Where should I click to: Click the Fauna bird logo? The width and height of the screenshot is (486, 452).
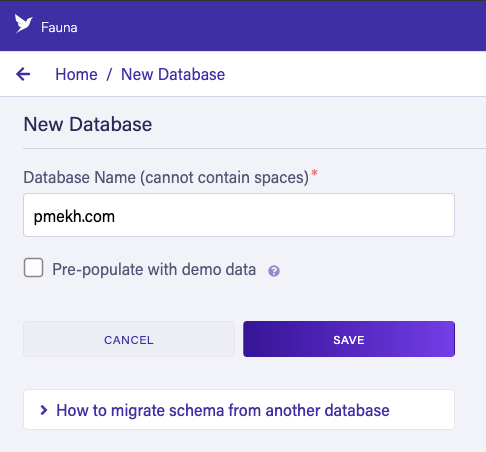pos(23,24)
